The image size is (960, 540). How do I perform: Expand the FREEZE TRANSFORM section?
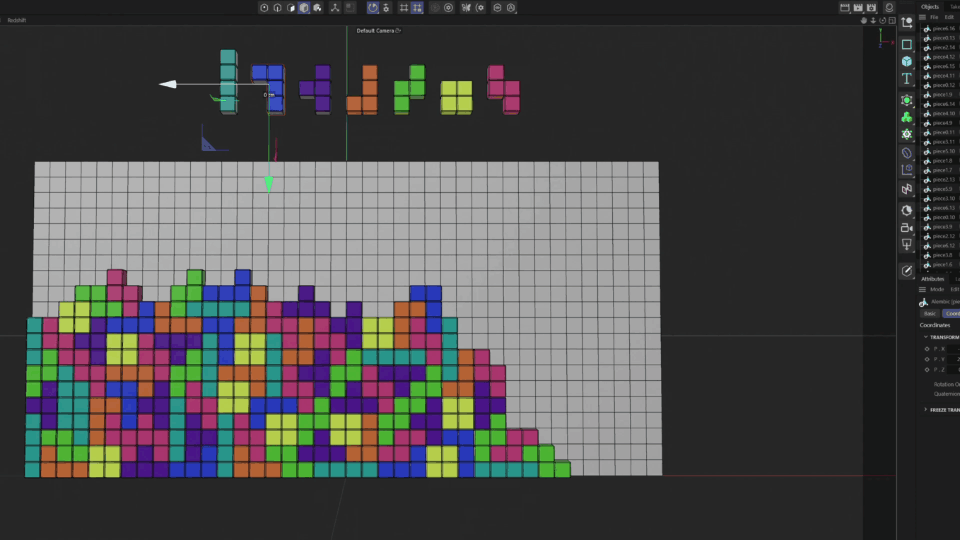(926, 410)
